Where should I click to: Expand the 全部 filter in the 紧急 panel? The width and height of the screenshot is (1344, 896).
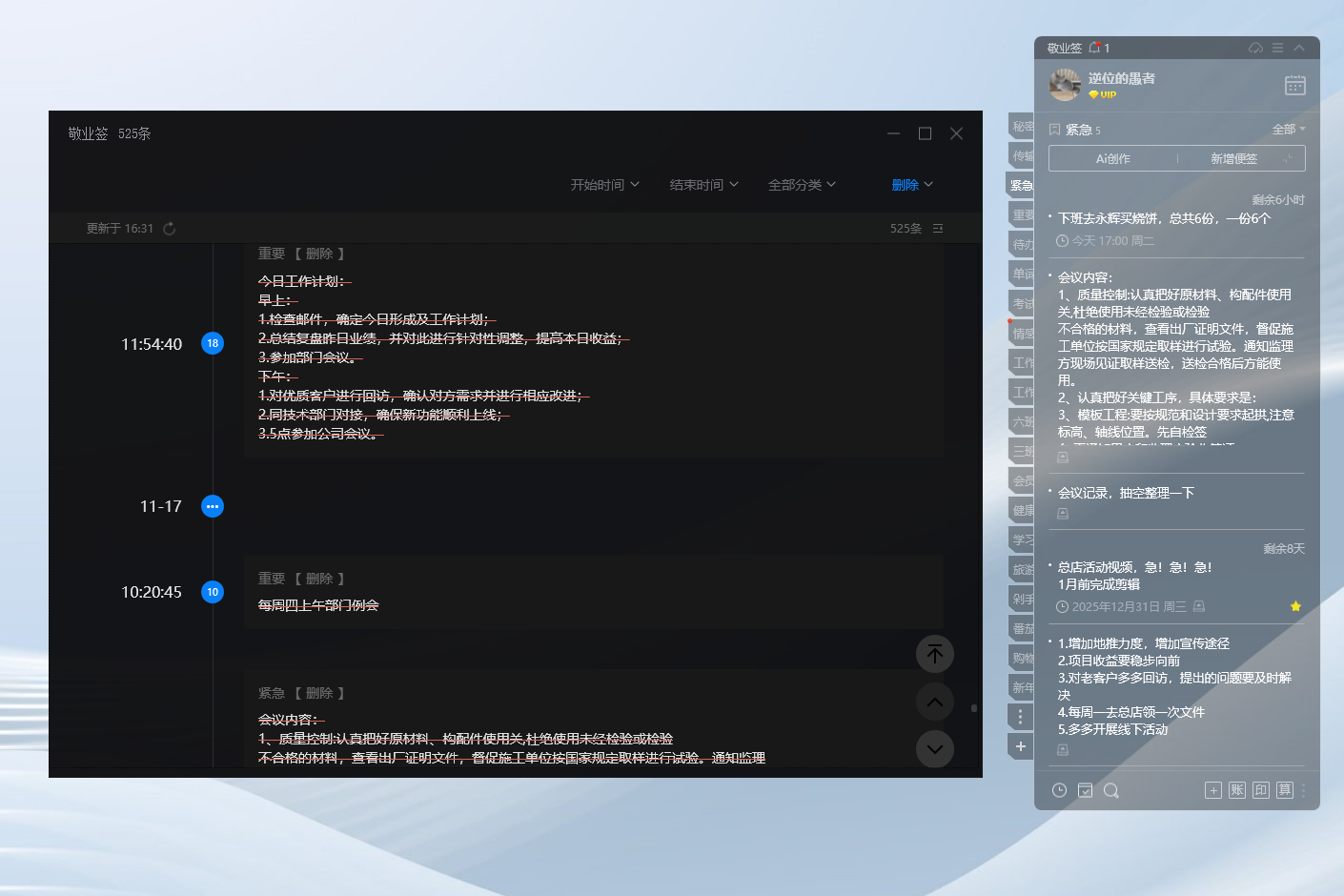pos(1289,128)
